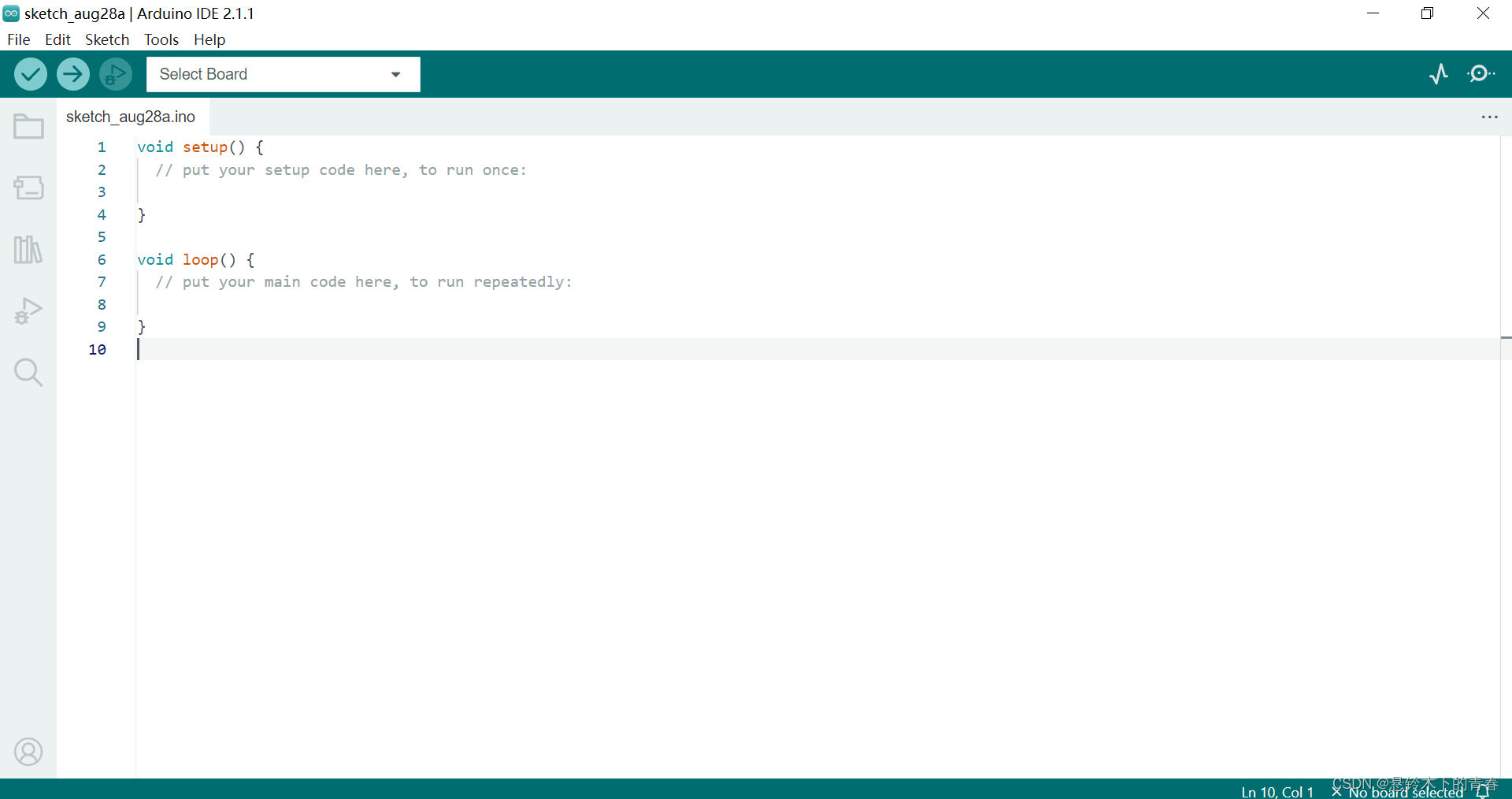Click the word loop on line 6
1512x799 pixels.
pyautogui.click(x=201, y=259)
